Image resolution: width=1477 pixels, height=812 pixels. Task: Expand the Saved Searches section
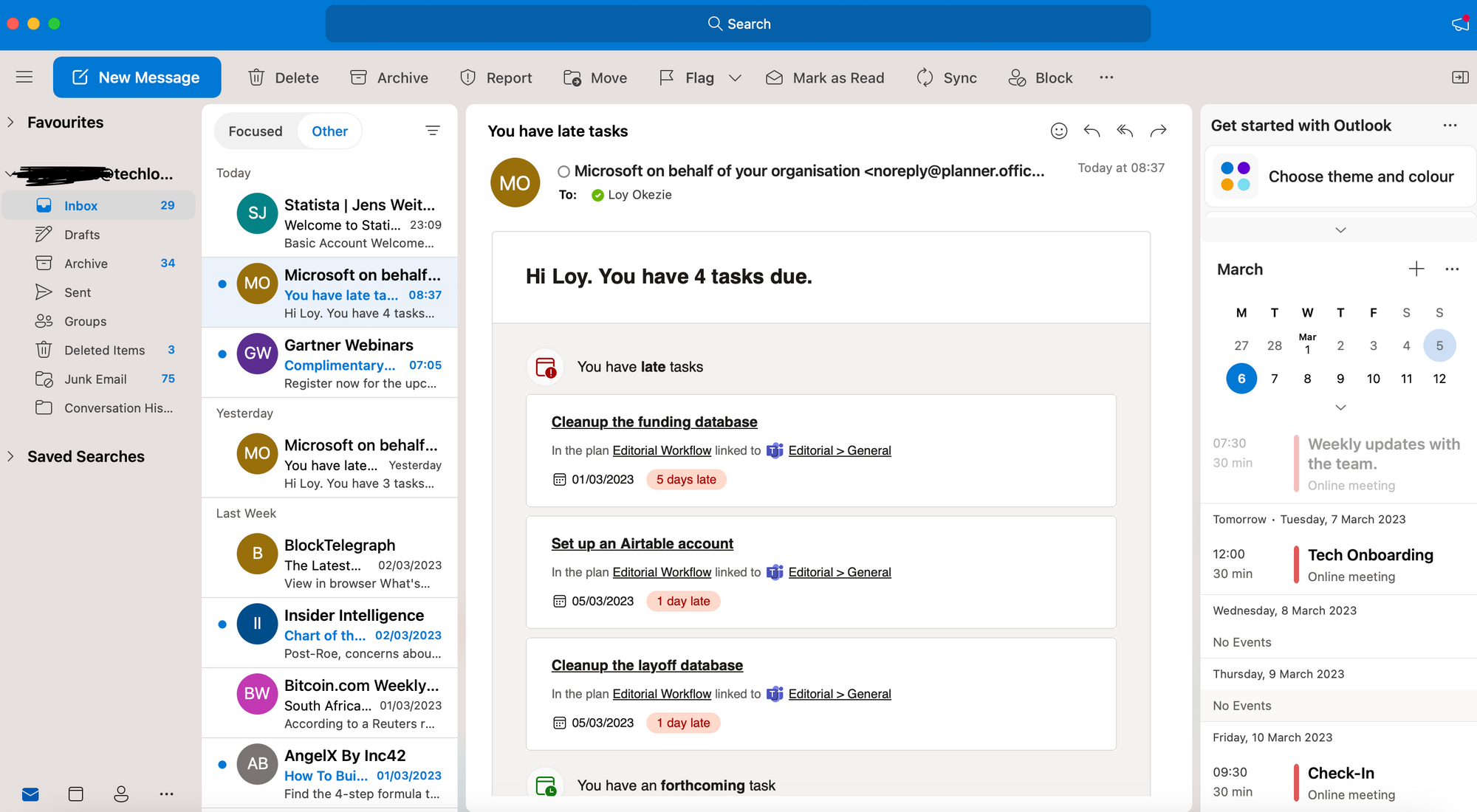[10, 456]
